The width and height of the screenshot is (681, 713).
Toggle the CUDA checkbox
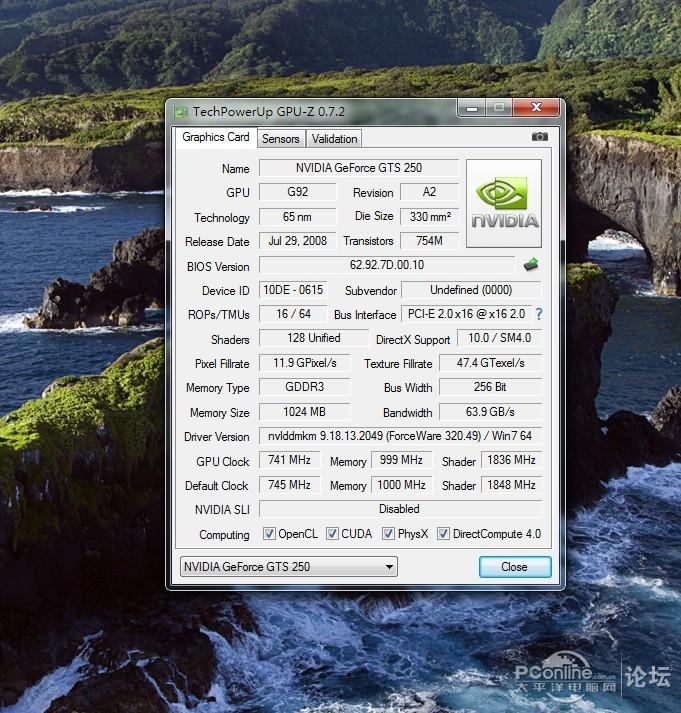point(332,533)
